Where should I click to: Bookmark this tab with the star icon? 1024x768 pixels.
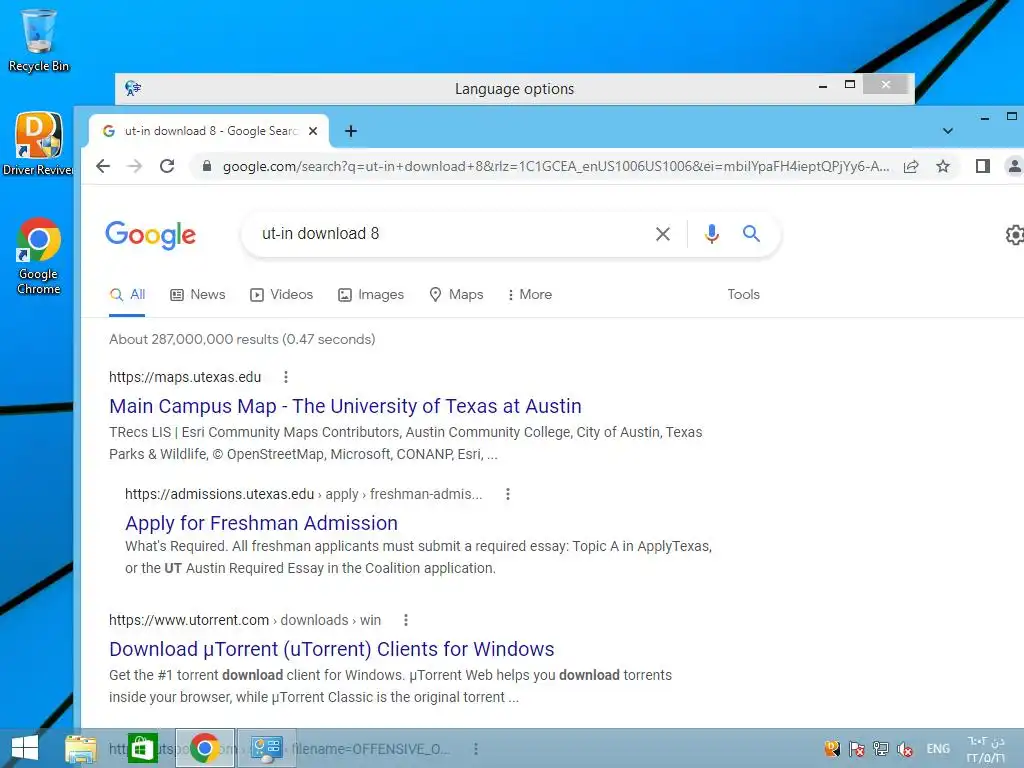[x=943, y=166]
